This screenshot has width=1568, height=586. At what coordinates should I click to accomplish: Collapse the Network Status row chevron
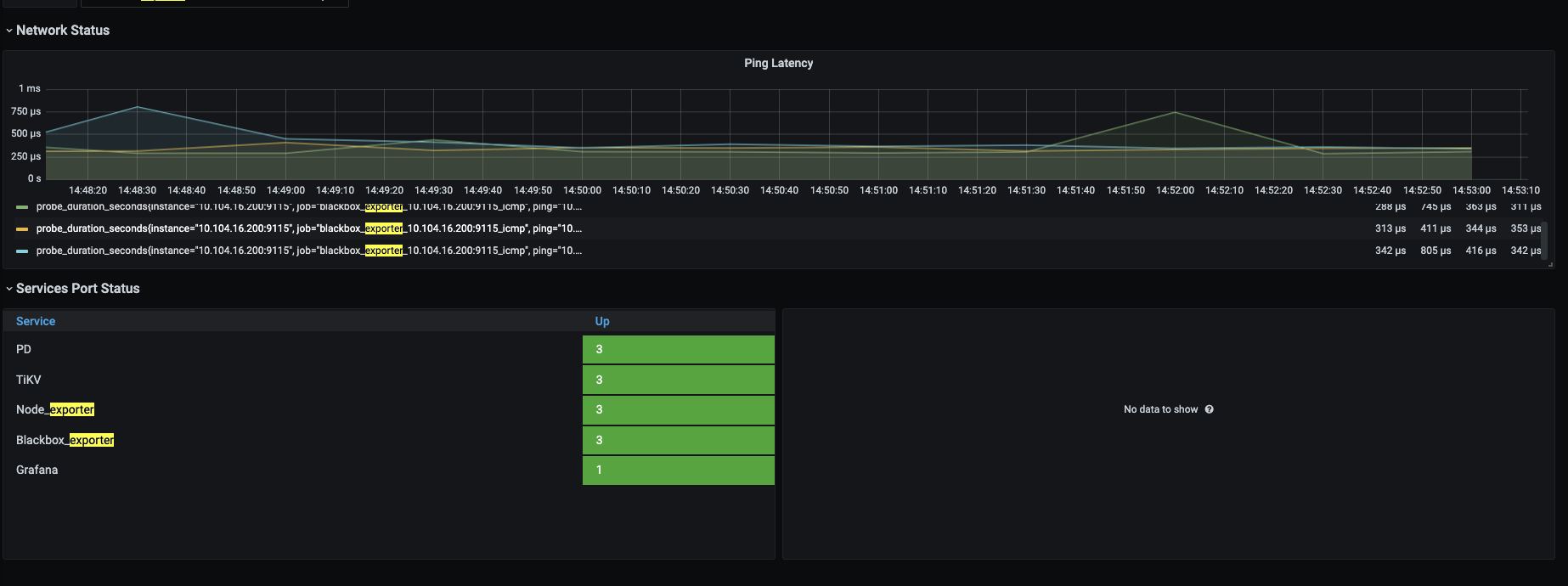(9, 31)
